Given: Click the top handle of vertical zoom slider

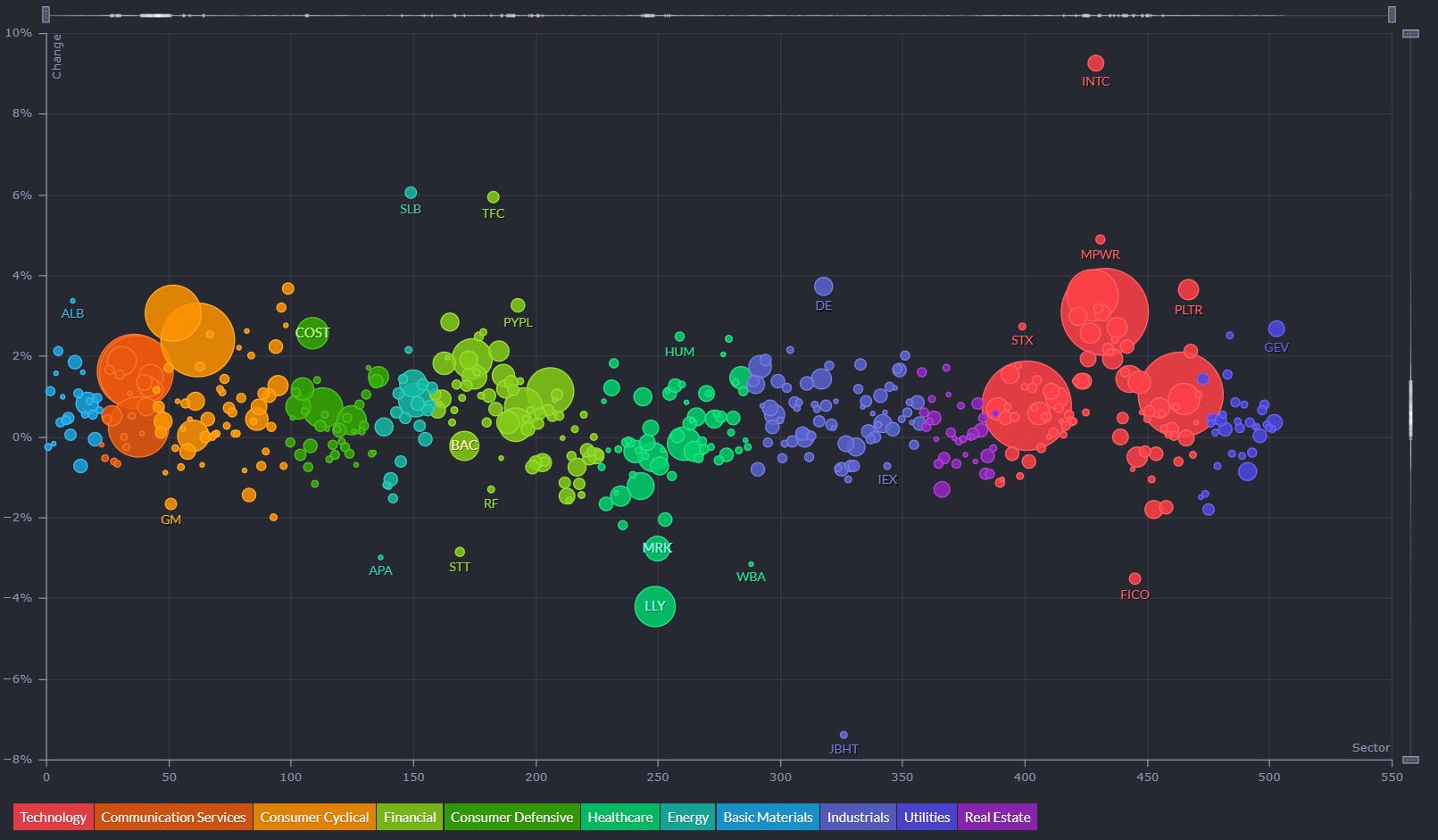Looking at the screenshot, I should (1410, 34).
